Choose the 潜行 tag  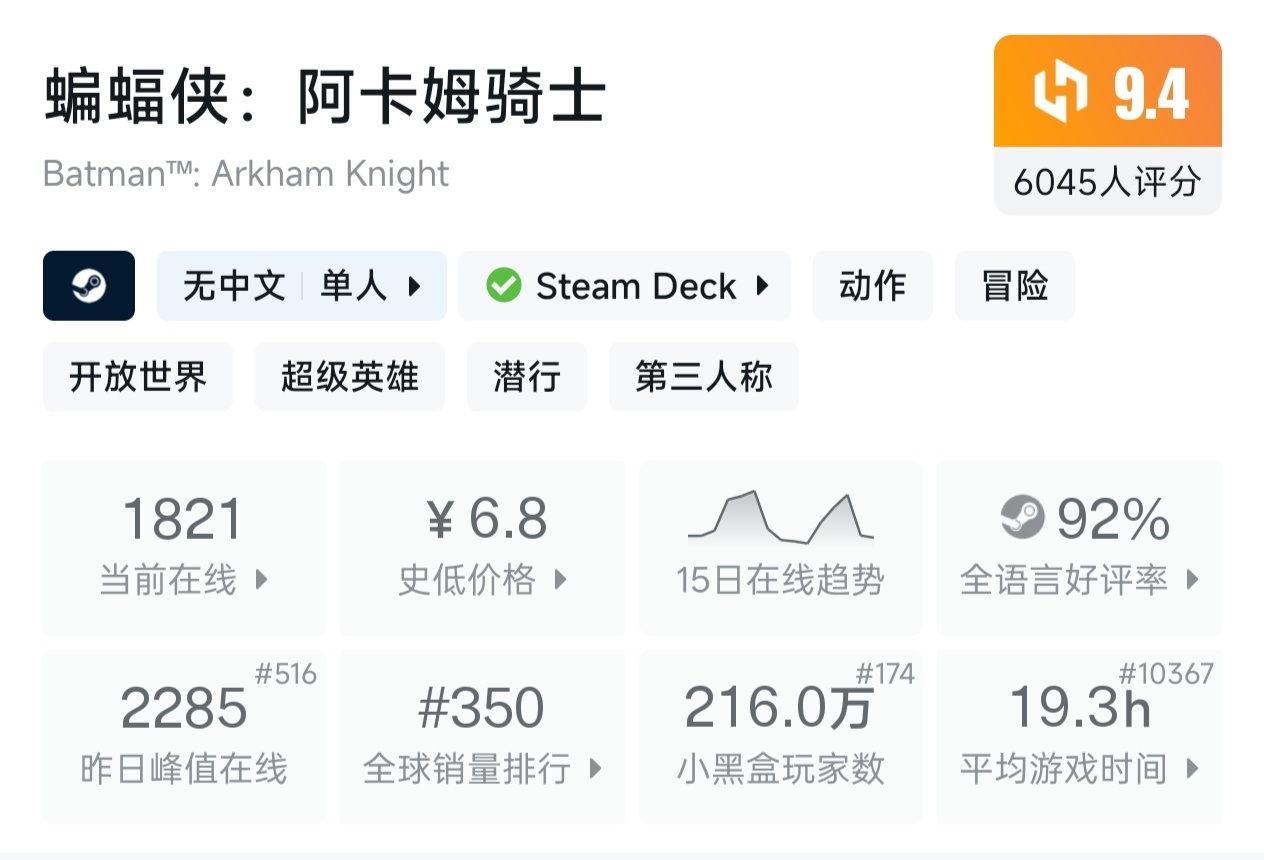pyautogui.click(x=526, y=377)
